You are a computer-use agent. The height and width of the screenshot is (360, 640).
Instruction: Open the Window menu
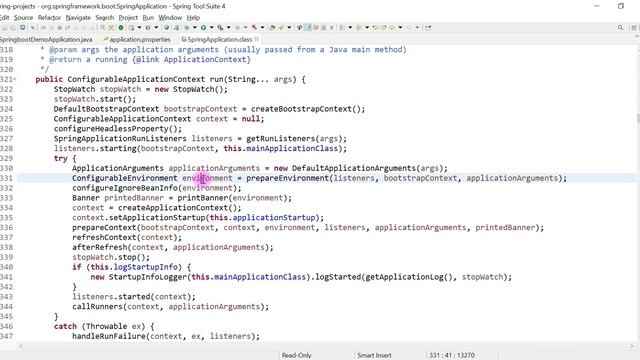coord(170,18)
